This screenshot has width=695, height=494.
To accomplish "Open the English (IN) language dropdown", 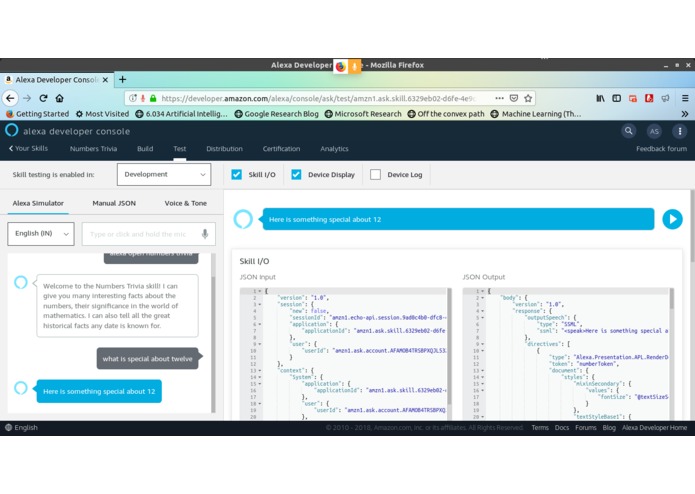I will pos(41,233).
